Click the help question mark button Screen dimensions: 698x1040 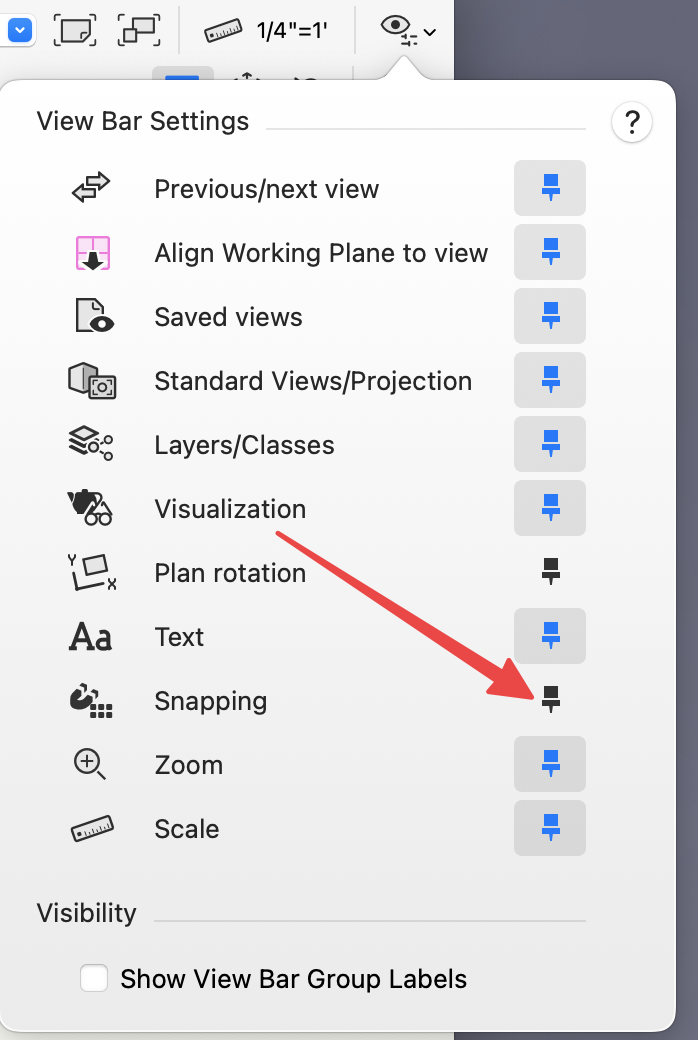pyautogui.click(x=632, y=121)
